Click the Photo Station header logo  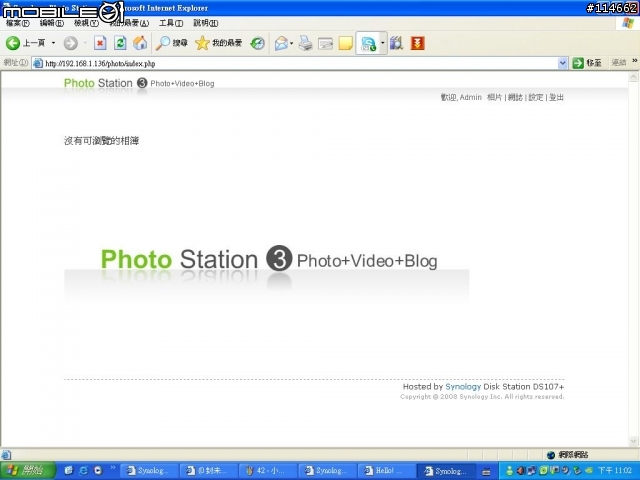[139, 83]
